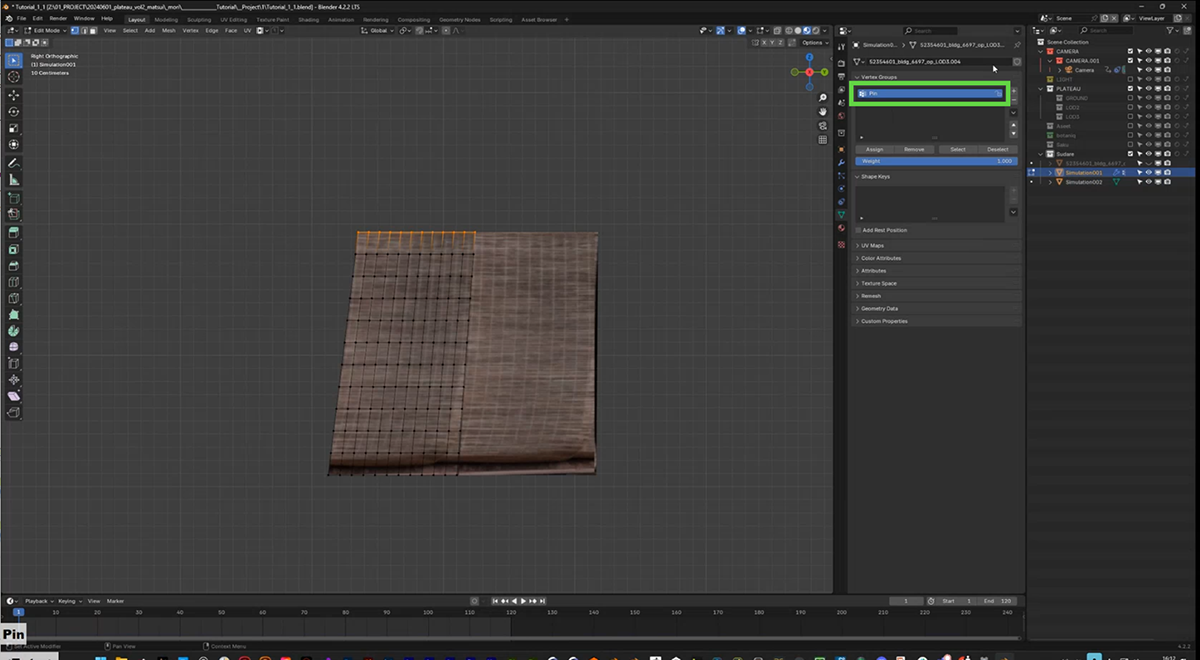Click the pan hand gizmo in the viewport

point(822,112)
